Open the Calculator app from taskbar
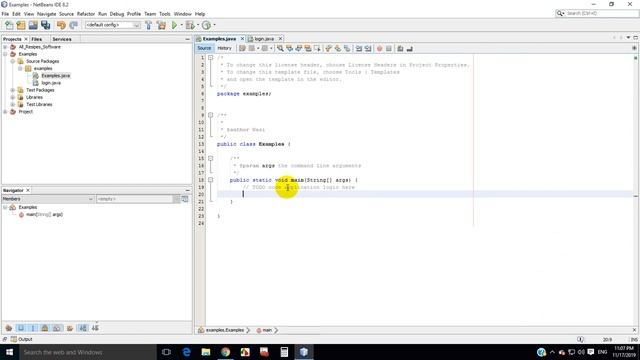Screen dimensions: 640x360 [284, 352]
